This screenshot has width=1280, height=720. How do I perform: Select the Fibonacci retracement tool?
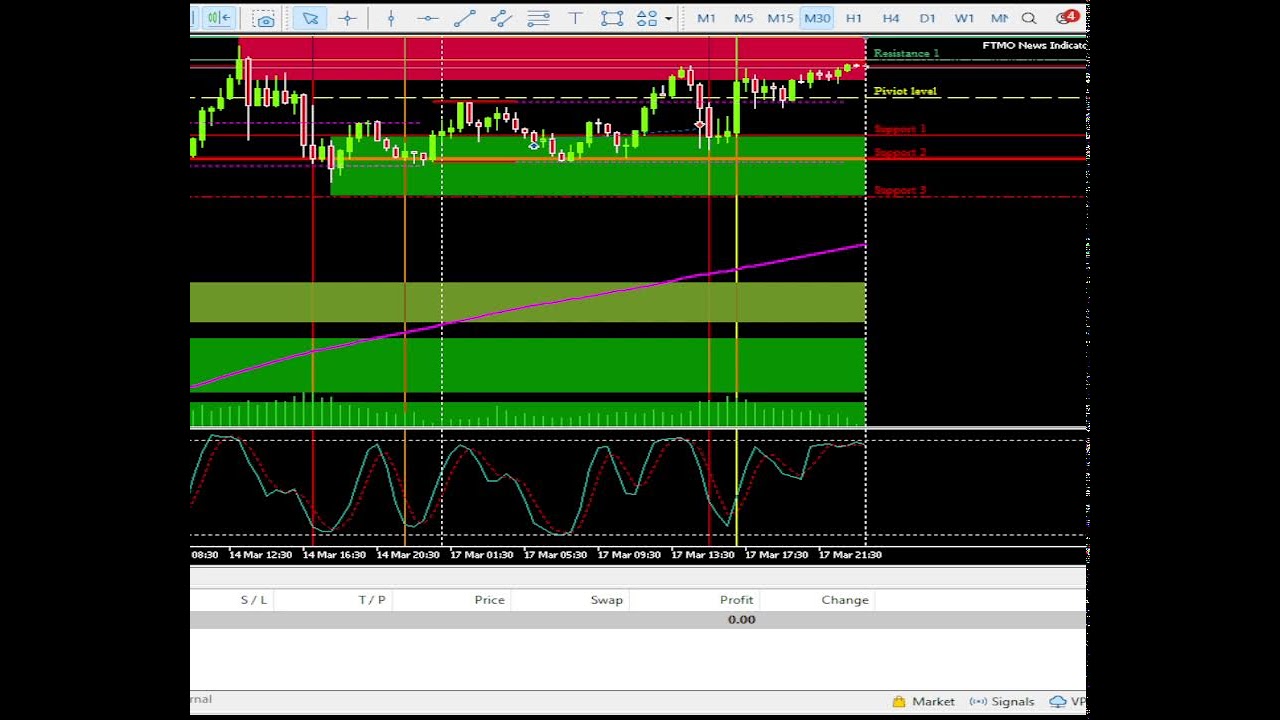(x=538, y=18)
